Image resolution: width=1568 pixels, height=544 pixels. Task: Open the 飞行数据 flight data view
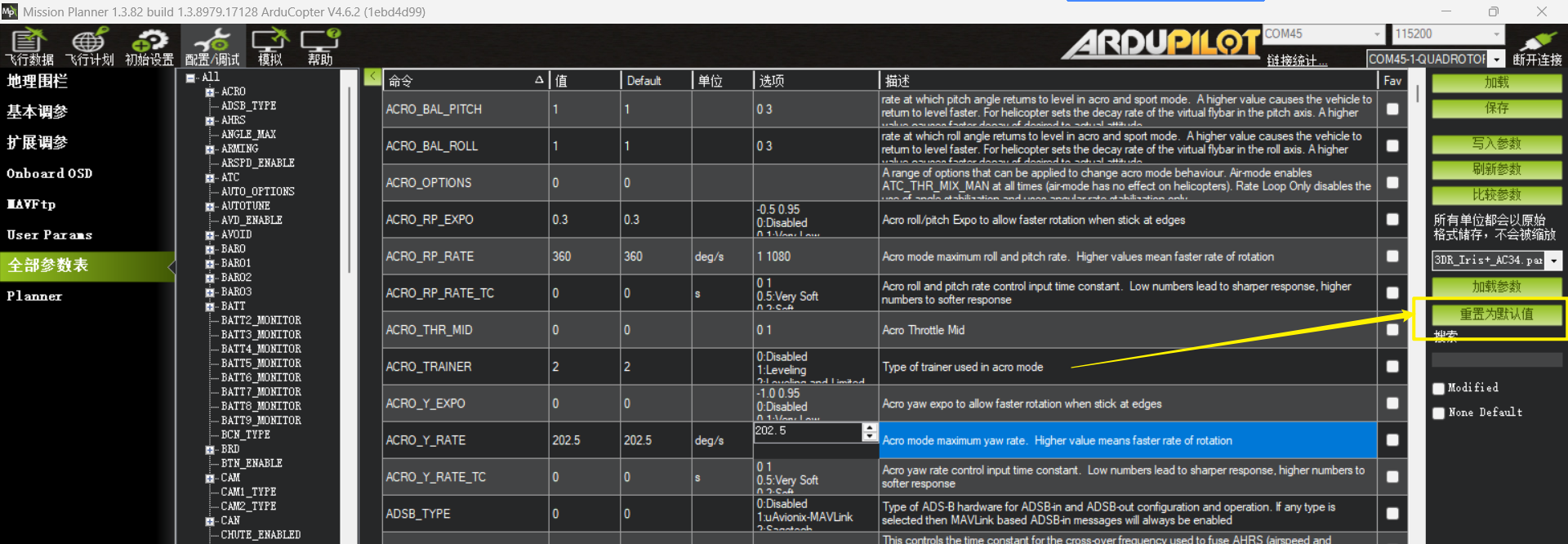29,46
